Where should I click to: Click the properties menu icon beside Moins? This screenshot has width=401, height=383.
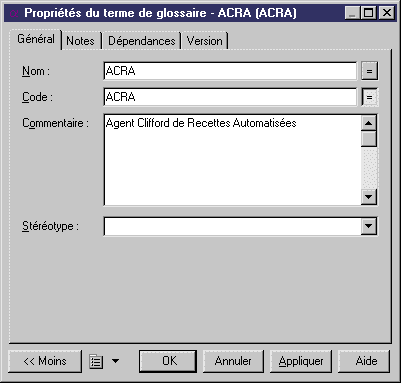pos(96,361)
